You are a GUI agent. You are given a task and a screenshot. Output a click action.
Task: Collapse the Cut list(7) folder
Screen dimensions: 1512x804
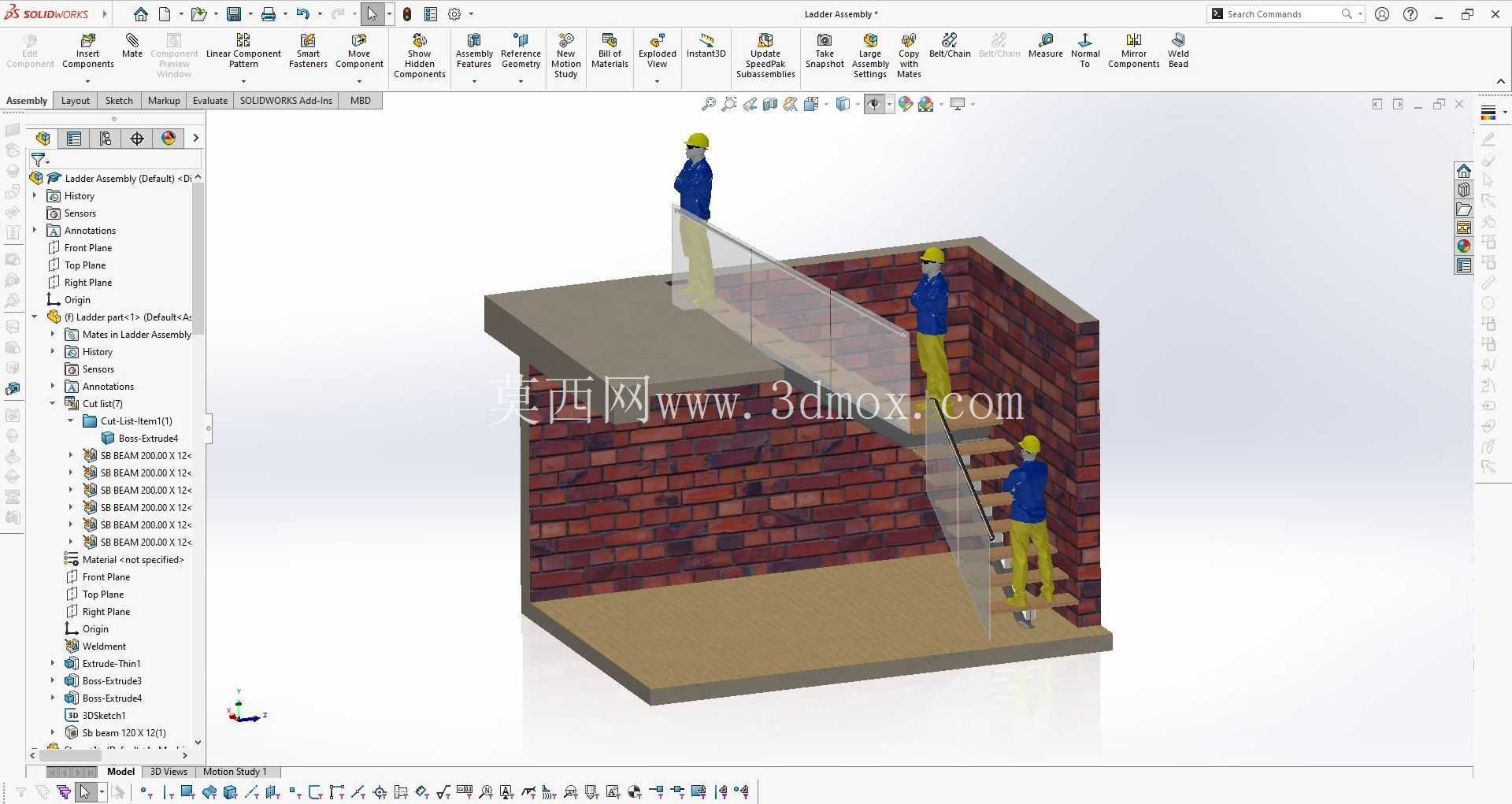tap(53, 403)
